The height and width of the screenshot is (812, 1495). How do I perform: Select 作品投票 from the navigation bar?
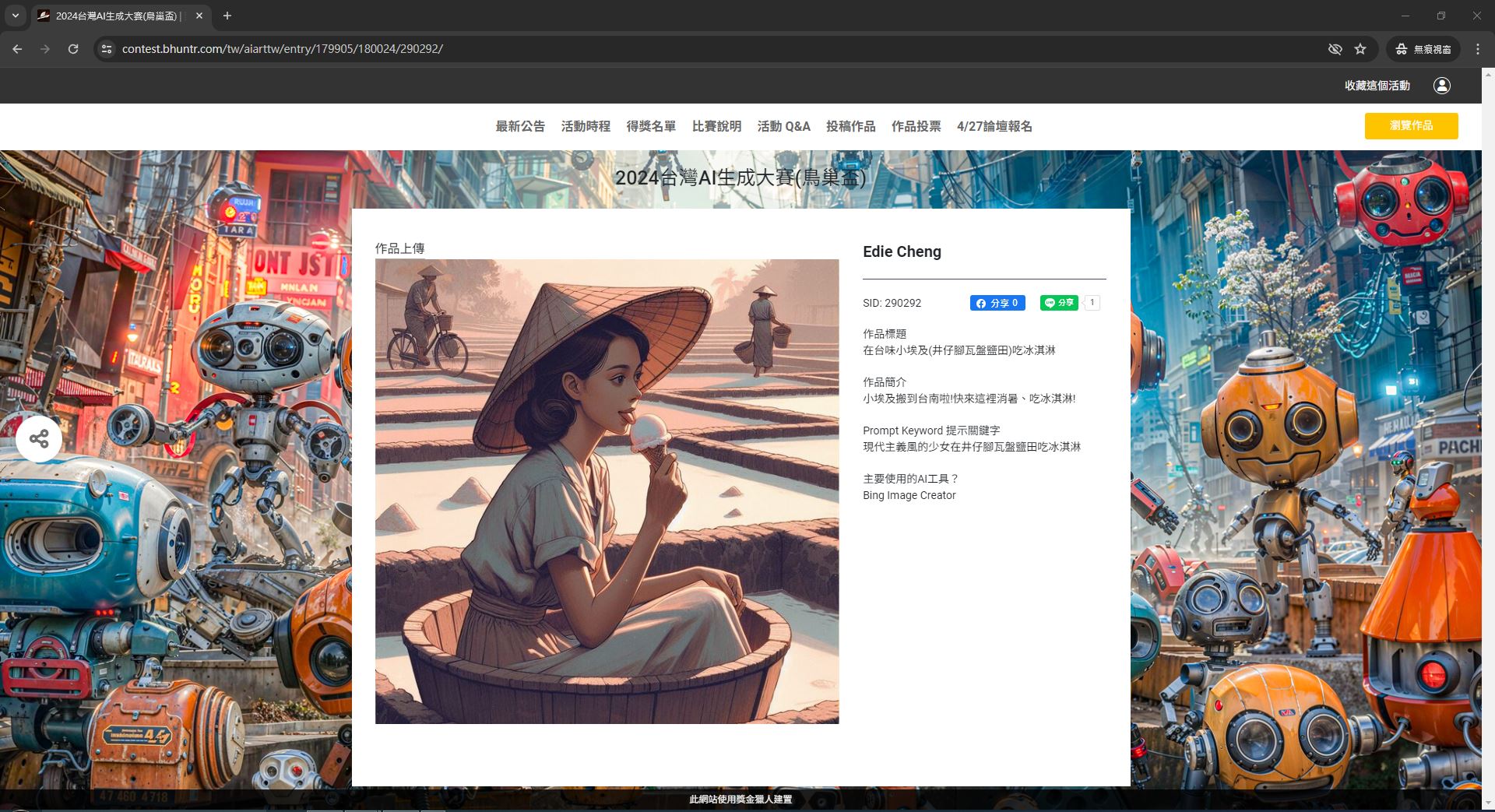916,126
